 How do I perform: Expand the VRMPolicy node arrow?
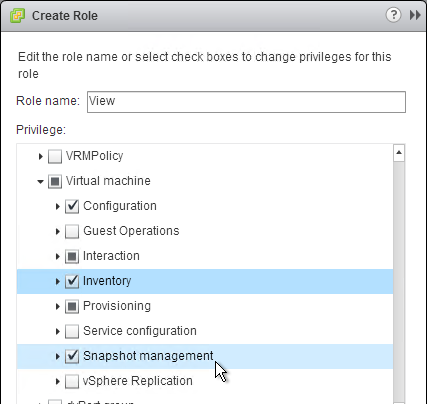point(41,156)
